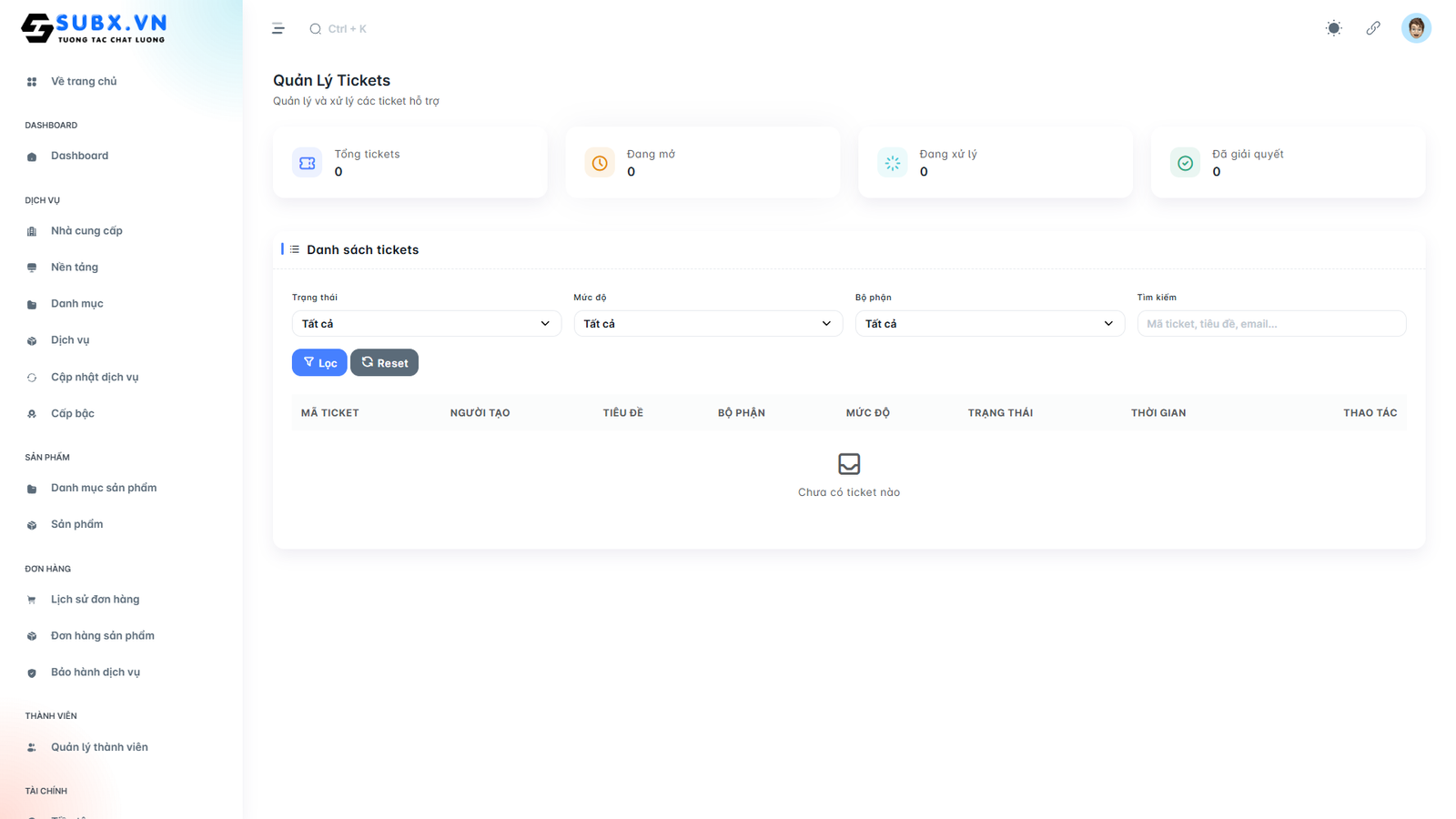The image size is (1456, 819).
Task: Open the Trạng thái dropdown
Action: (426, 324)
